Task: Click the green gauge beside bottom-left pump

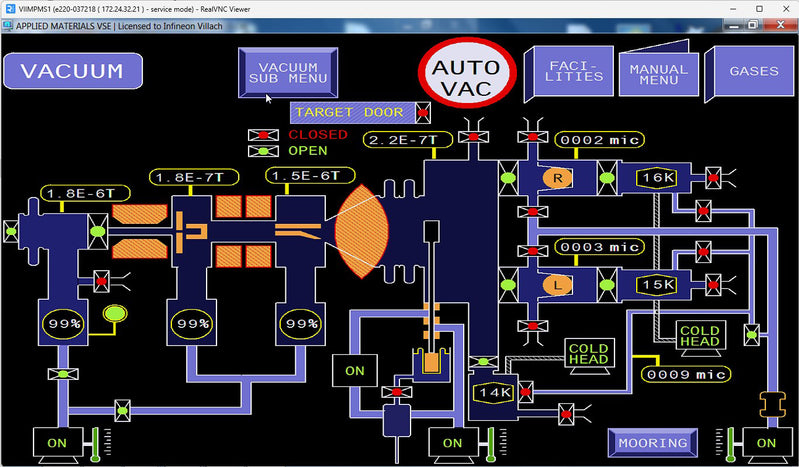Action: tap(95, 445)
